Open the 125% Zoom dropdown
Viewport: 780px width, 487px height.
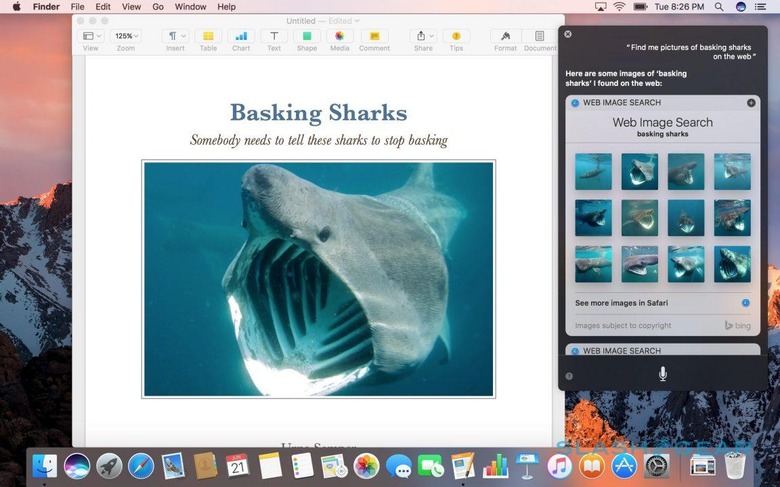[125, 36]
